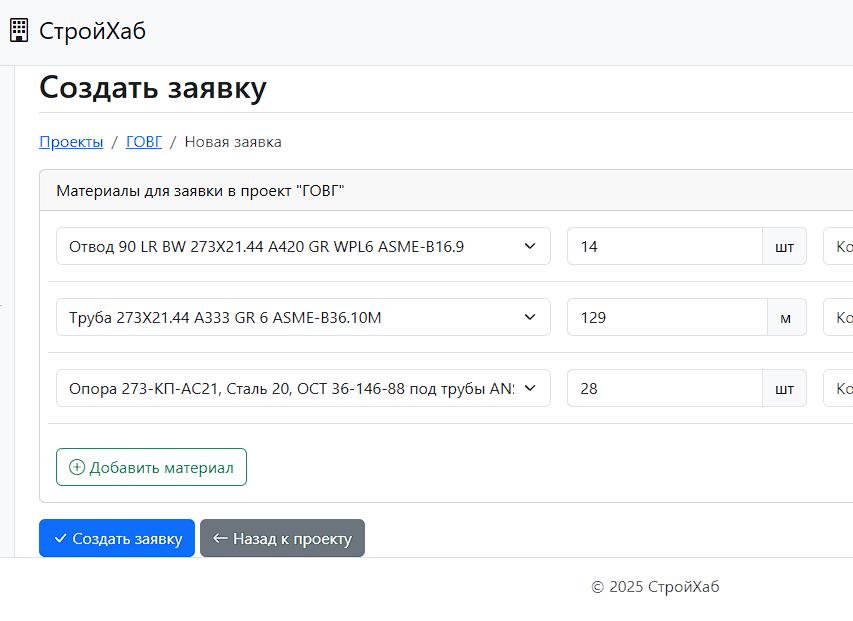Screen dimensions: 853x621
Task: Click the 'шт' unit label in Отвод row
Action: point(784,246)
